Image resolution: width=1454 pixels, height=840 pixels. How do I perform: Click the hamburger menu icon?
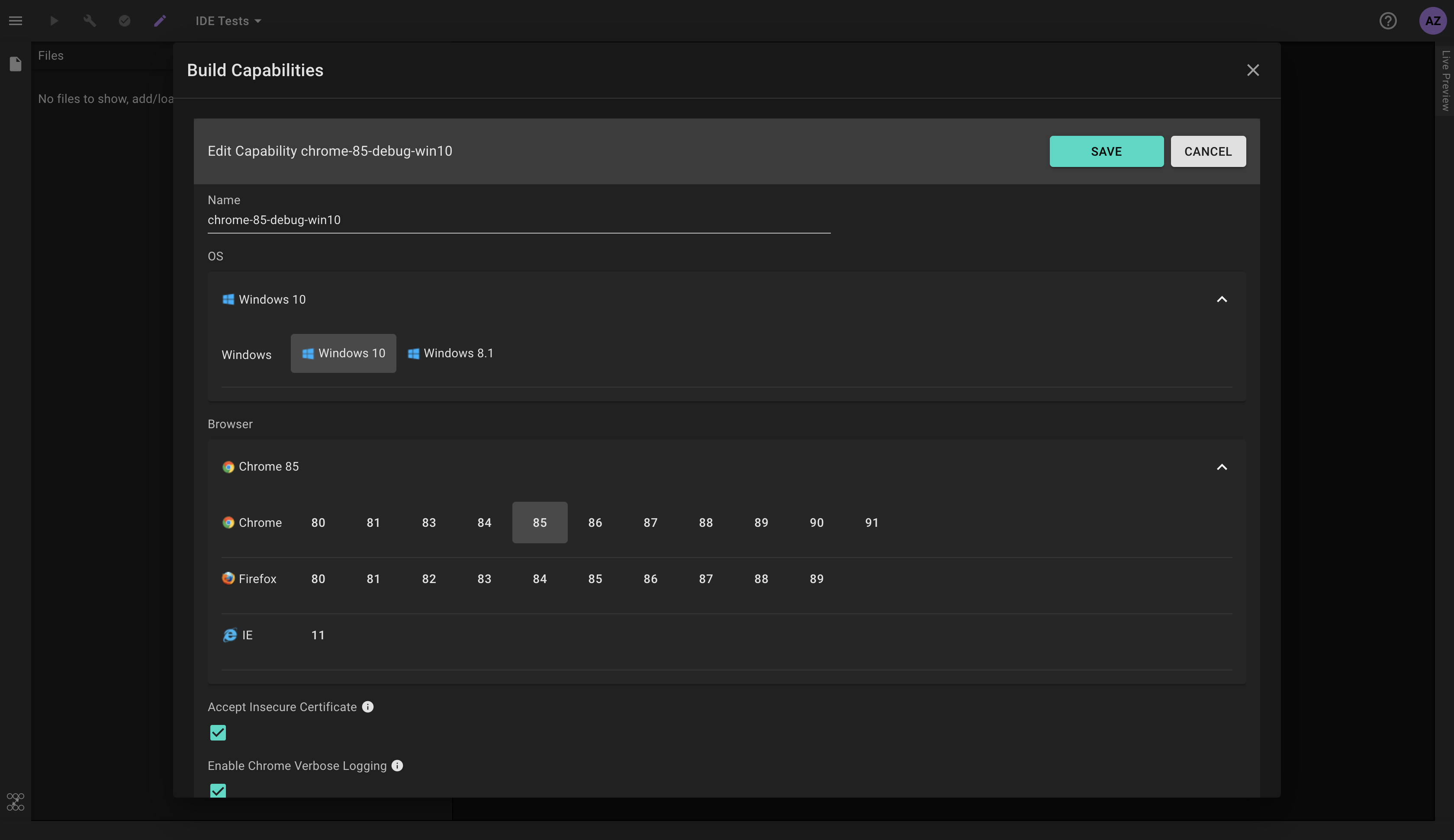(x=16, y=21)
